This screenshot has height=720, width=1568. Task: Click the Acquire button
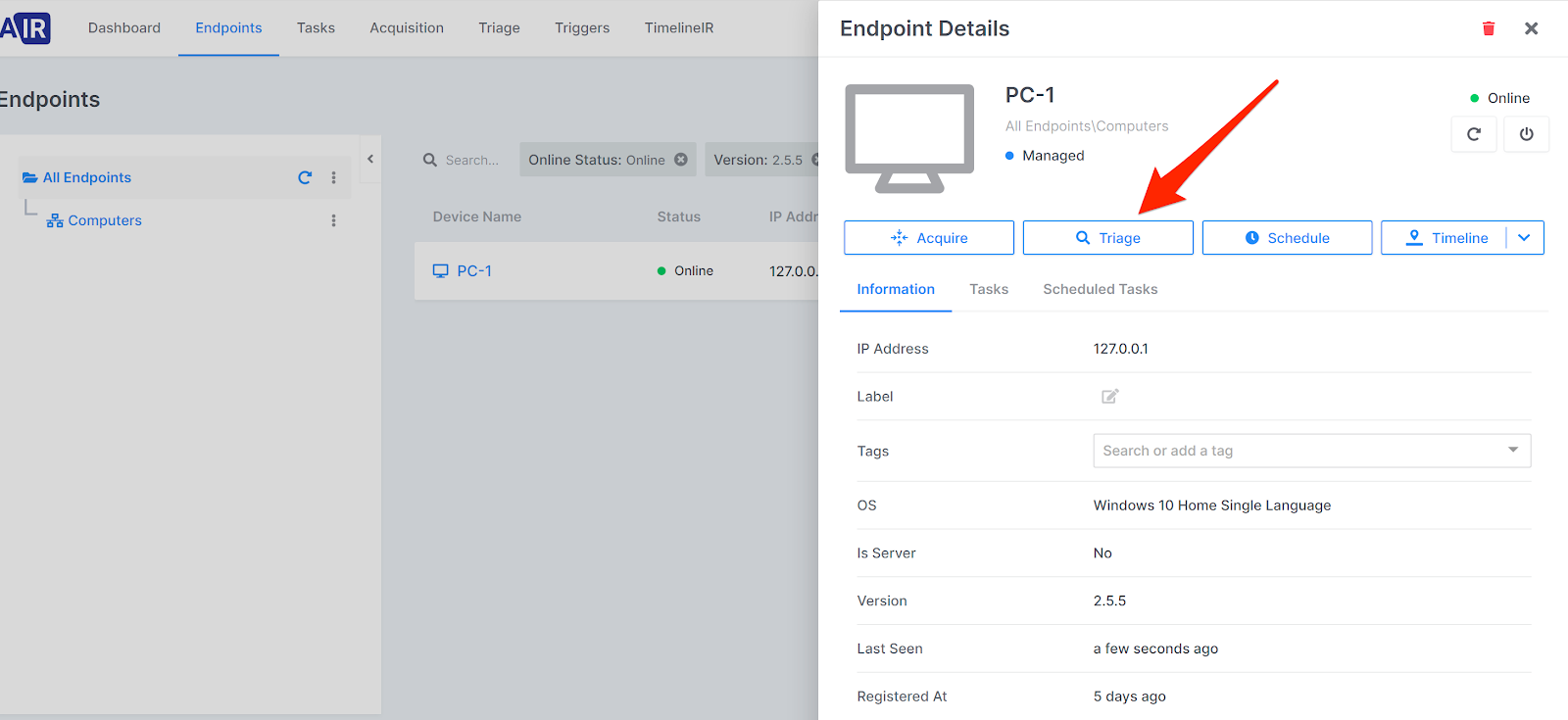928,238
